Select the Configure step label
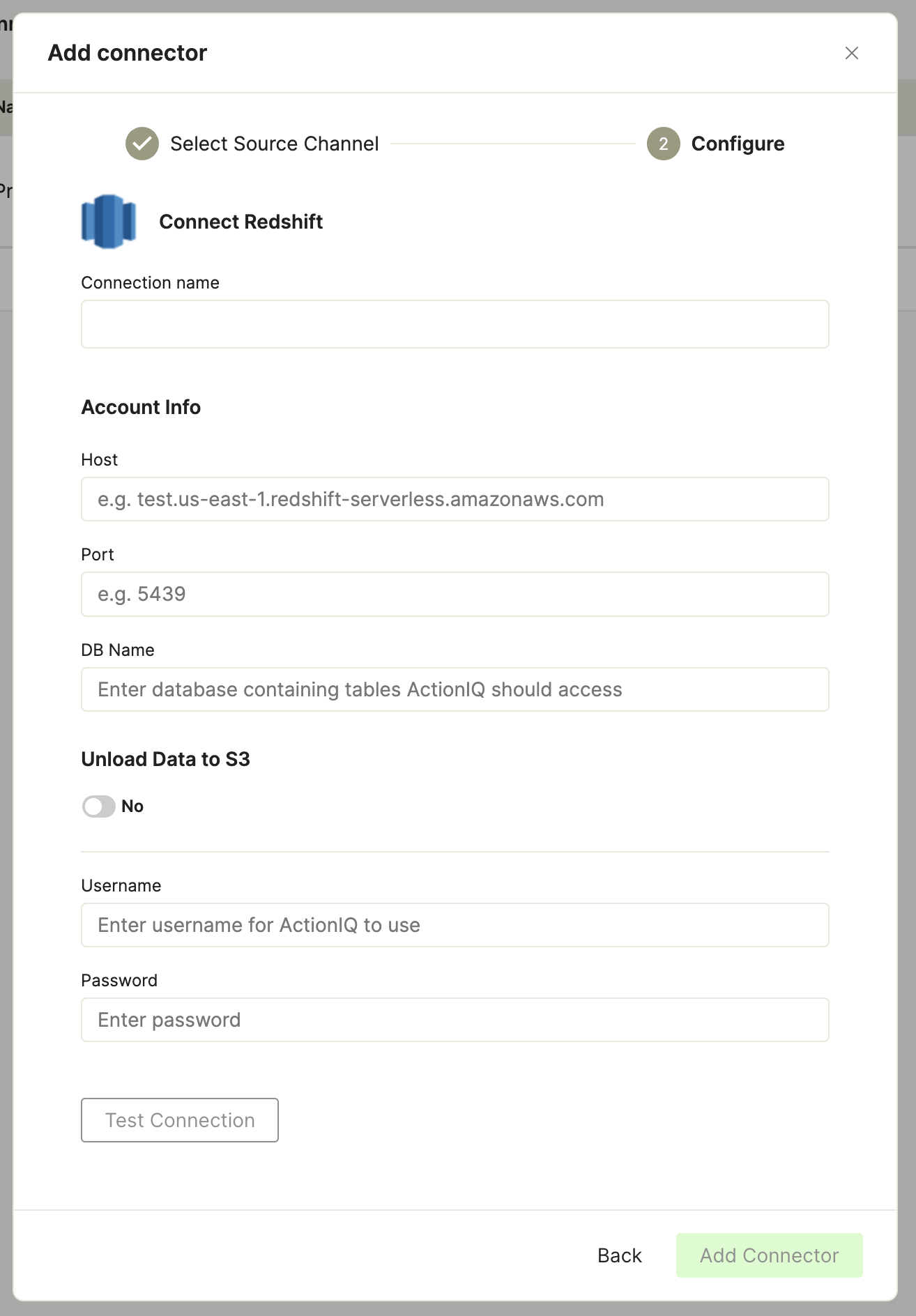Screen dimensions: 916x1316 (738, 144)
